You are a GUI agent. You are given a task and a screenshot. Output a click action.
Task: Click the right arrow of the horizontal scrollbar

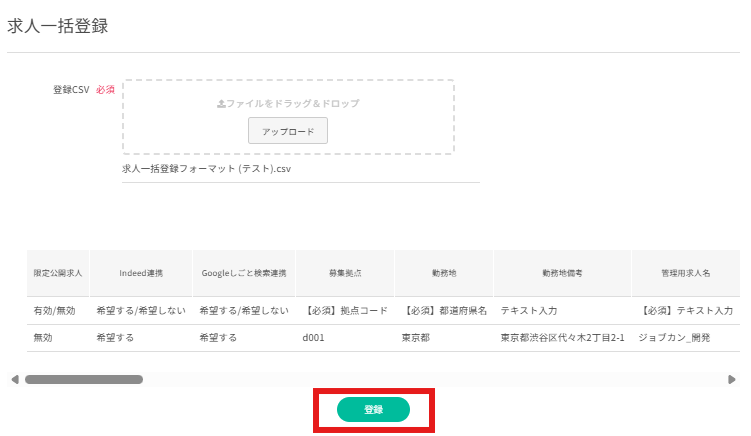coord(732,380)
